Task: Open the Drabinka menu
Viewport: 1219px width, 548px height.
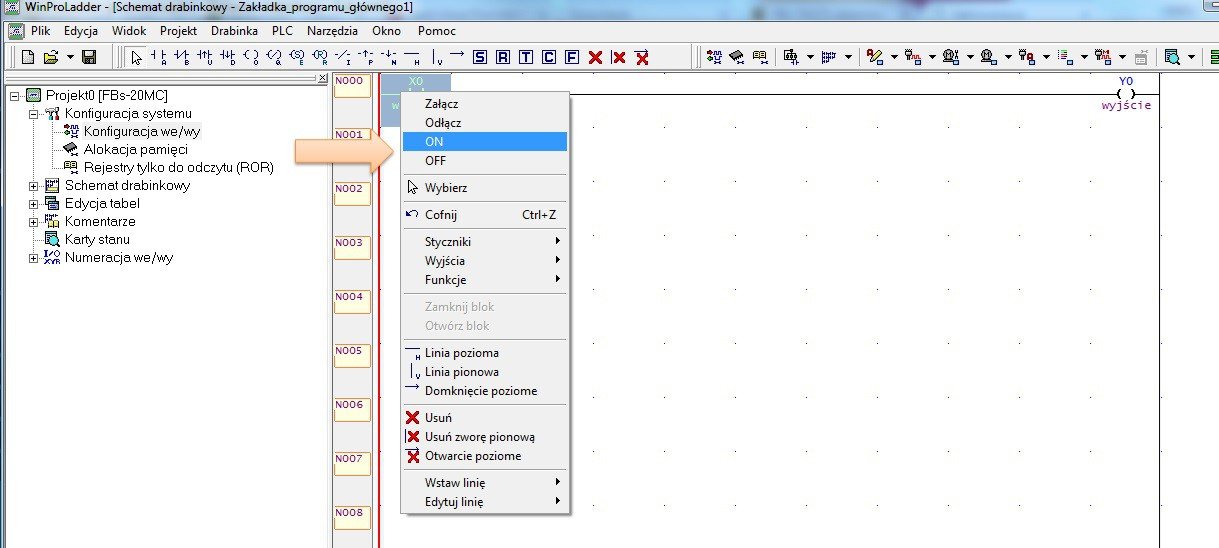Action: point(234,31)
